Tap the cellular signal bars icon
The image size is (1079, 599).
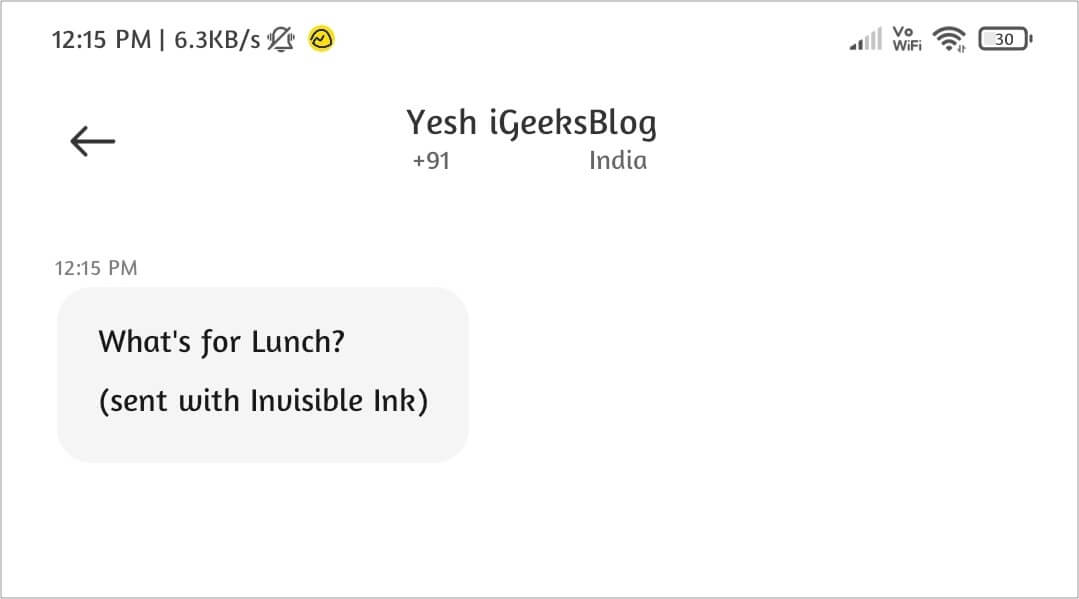coord(865,40)
